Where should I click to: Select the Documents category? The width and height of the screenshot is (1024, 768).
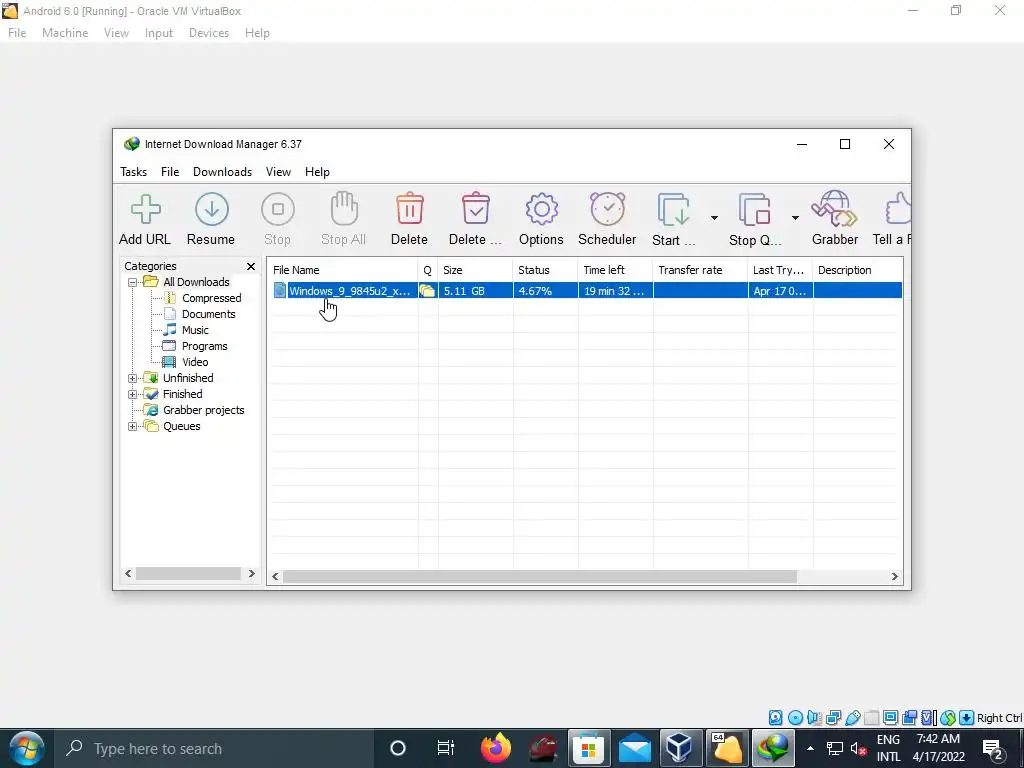pyautogui.click(x=208, y=314)
